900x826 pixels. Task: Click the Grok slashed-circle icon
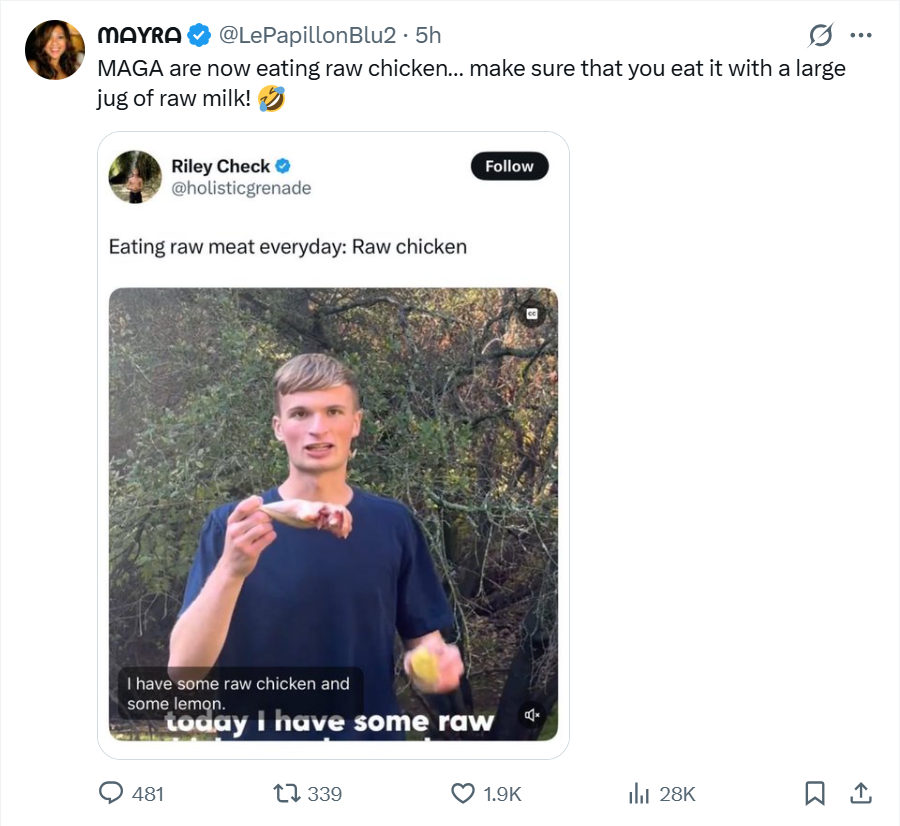820,36
